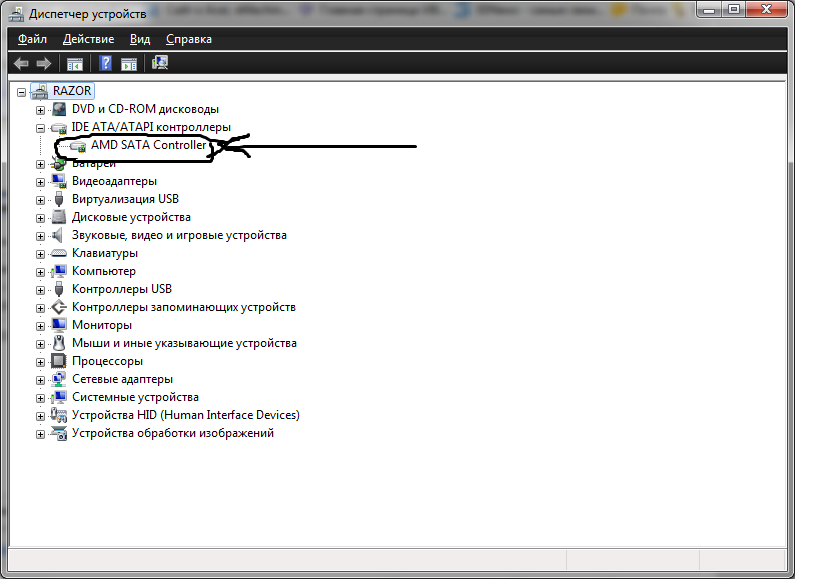
Task: Minimize the Диспетчер устройств window
Action: (709, 9)
